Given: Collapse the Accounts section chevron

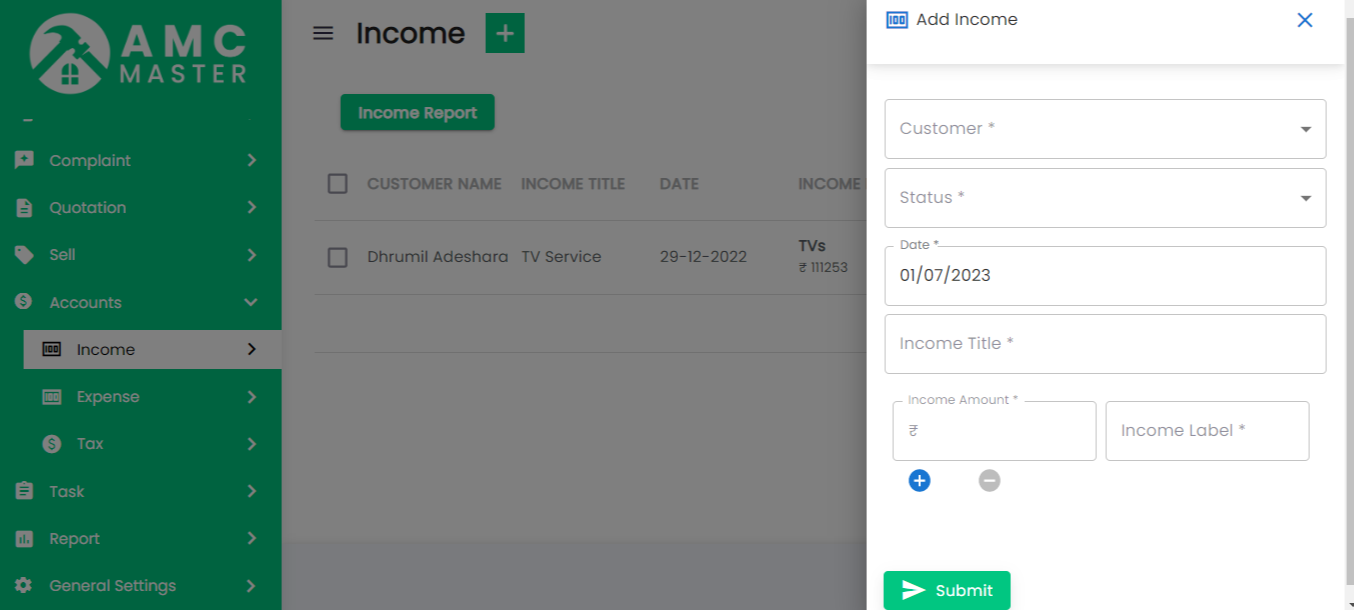Looking at the screenshot, I should [250, 301].
